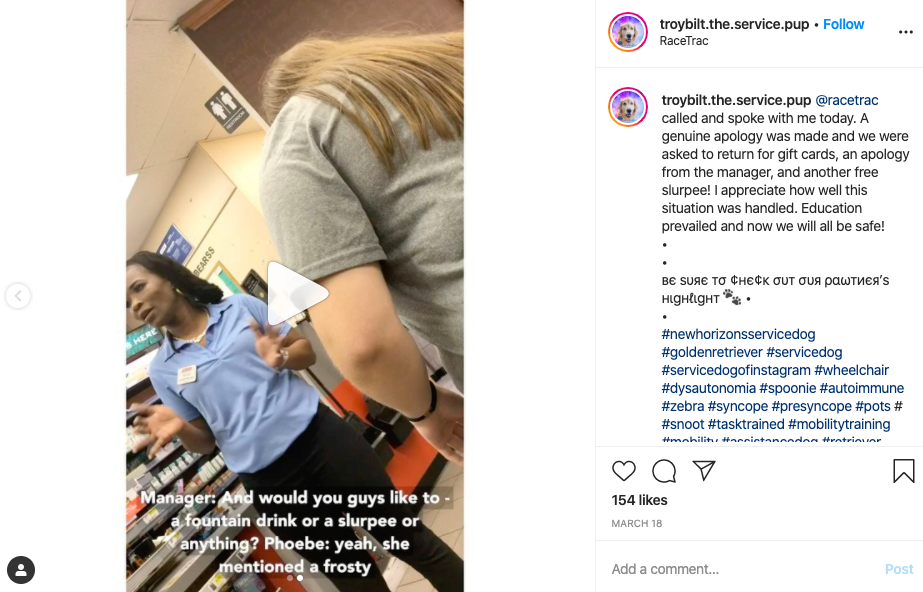Viewport: 923px width, 592px height.
Task: Select the second carousel dot indicator
Action: click(300, 578)
